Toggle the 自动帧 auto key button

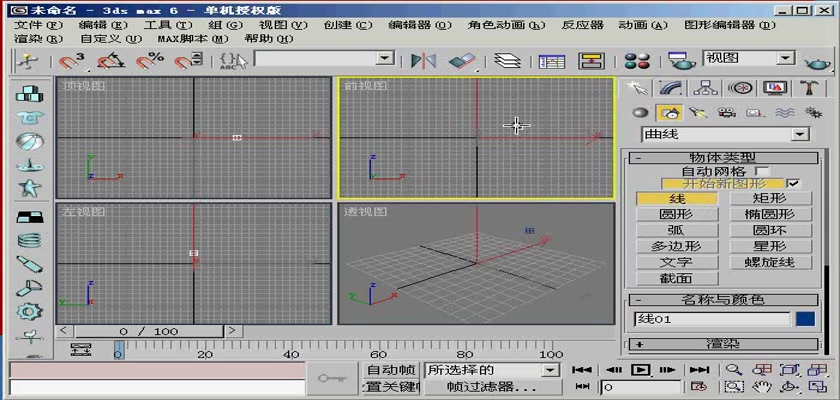tap(391, 370)
